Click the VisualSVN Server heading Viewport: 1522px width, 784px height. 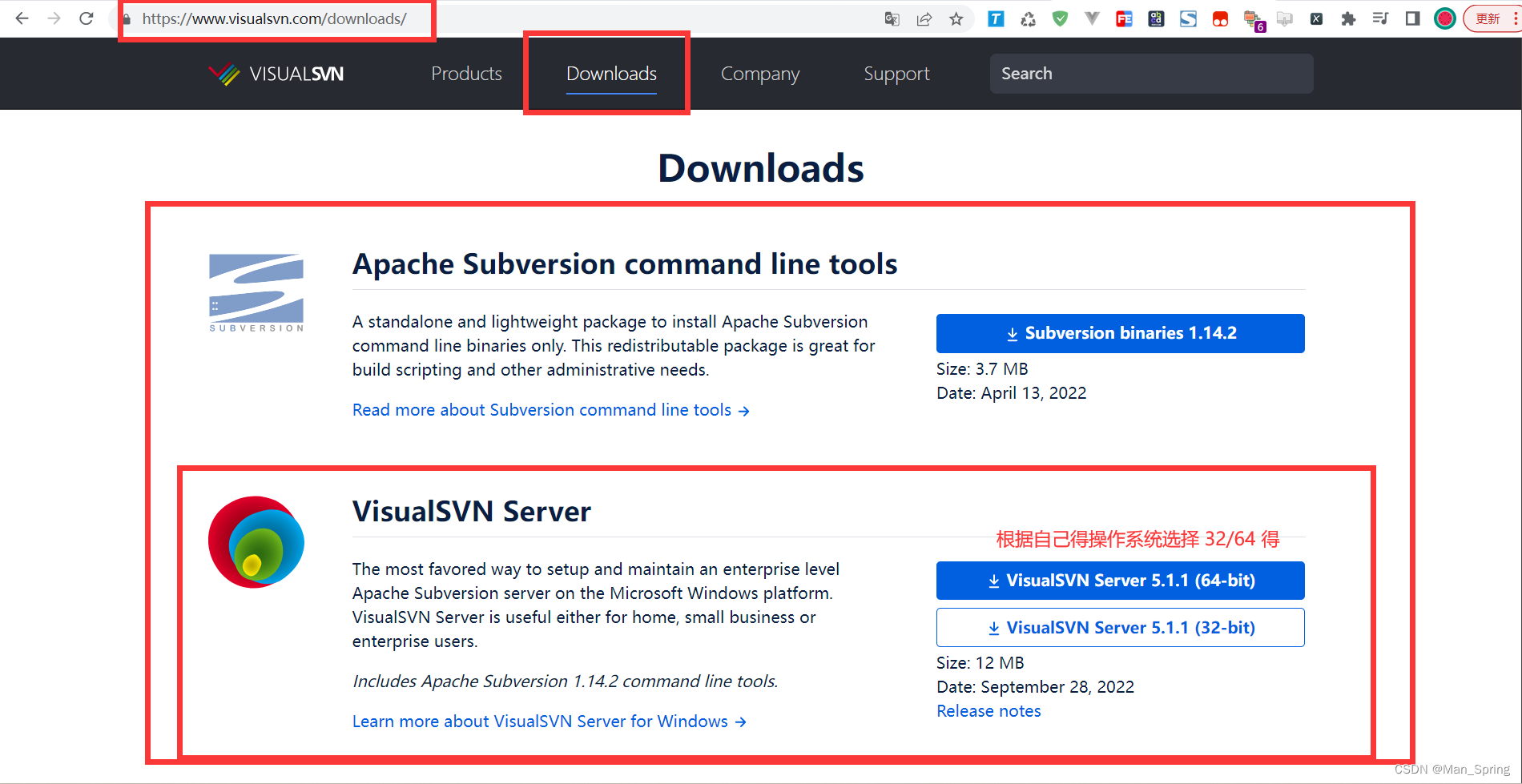472,512
